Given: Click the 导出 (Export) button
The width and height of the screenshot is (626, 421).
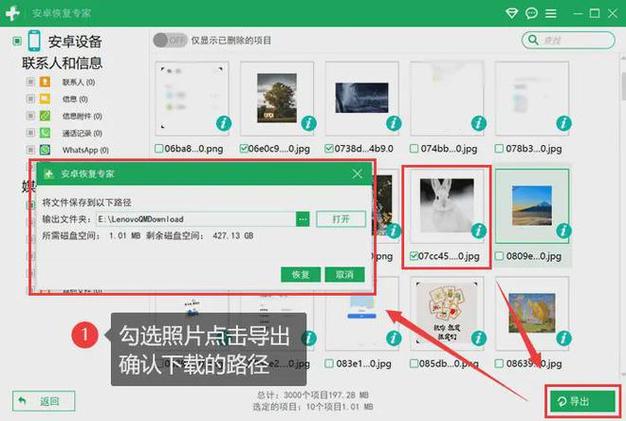Looking at the screenshot, I should coord(582,401).
